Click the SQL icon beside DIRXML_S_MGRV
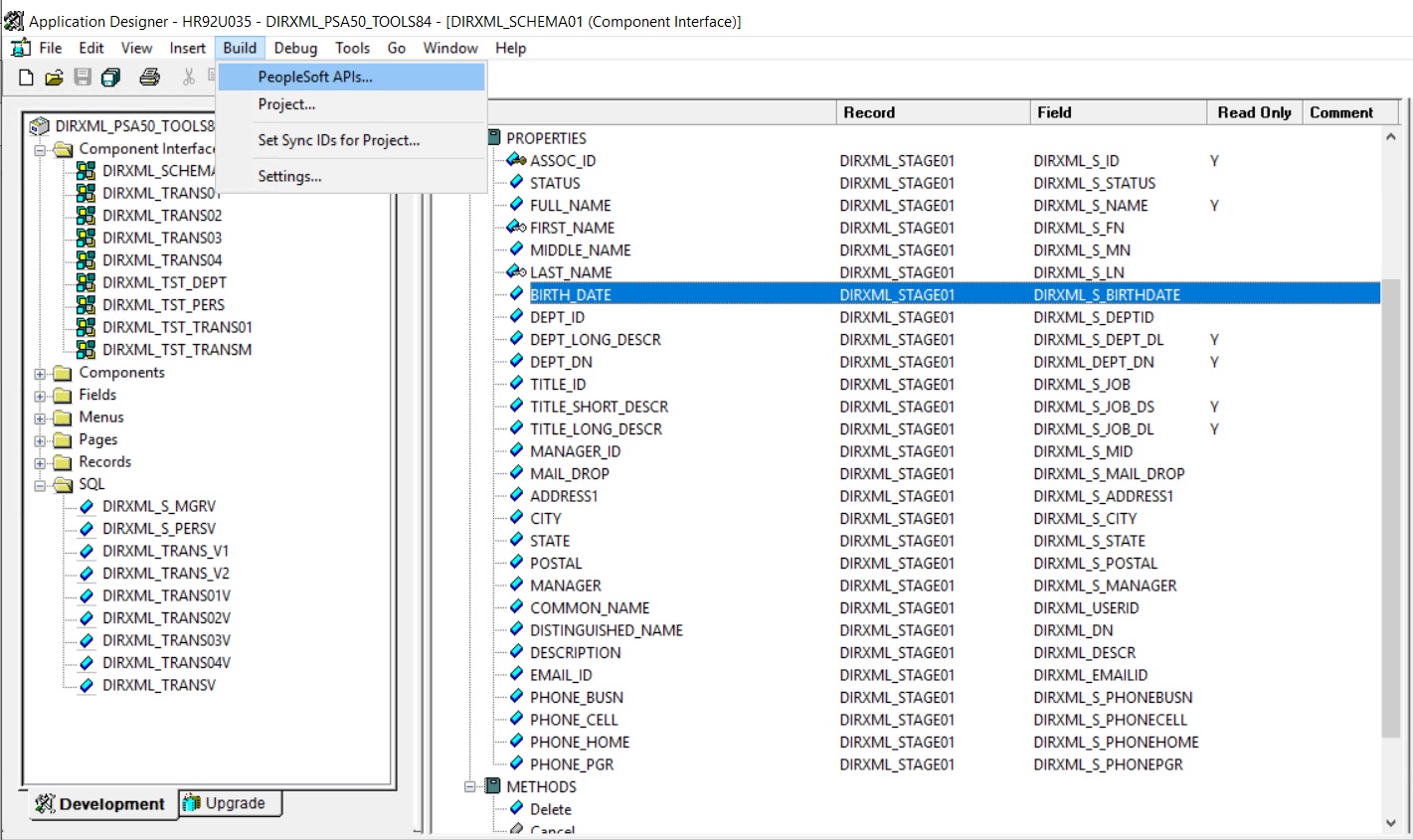Screen dimensions: 1413x840 [x=87, y=506]
